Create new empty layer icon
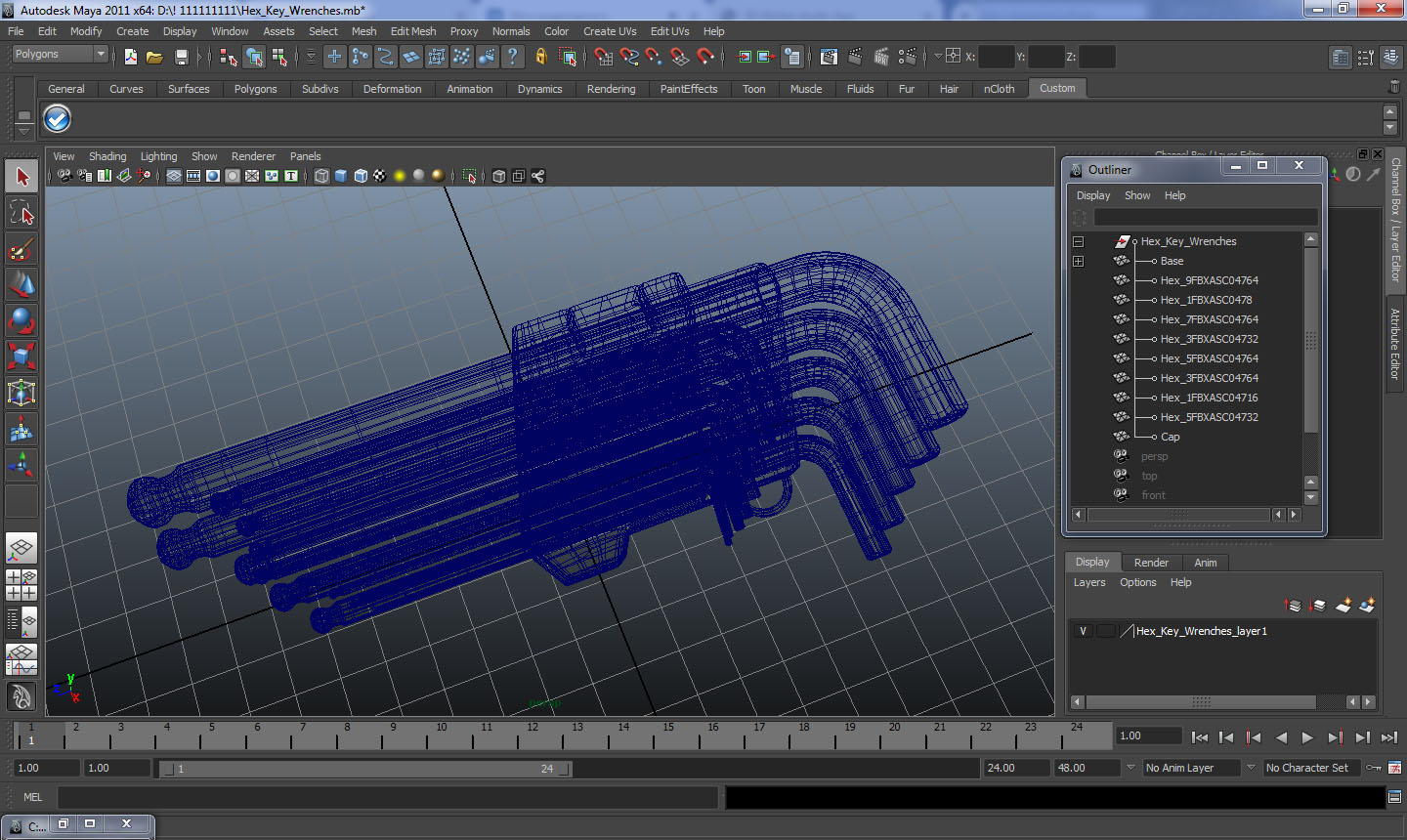The height and width of the screenshot is (840, 1407). coord(1343,606)
